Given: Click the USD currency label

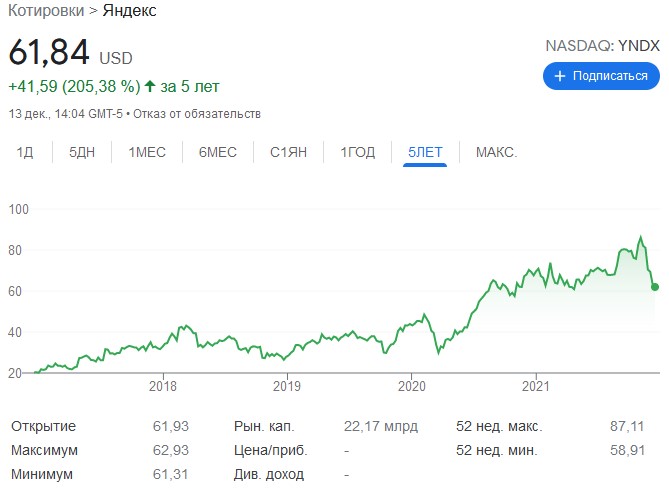Looking at the screenshot, I should point(116,58).
